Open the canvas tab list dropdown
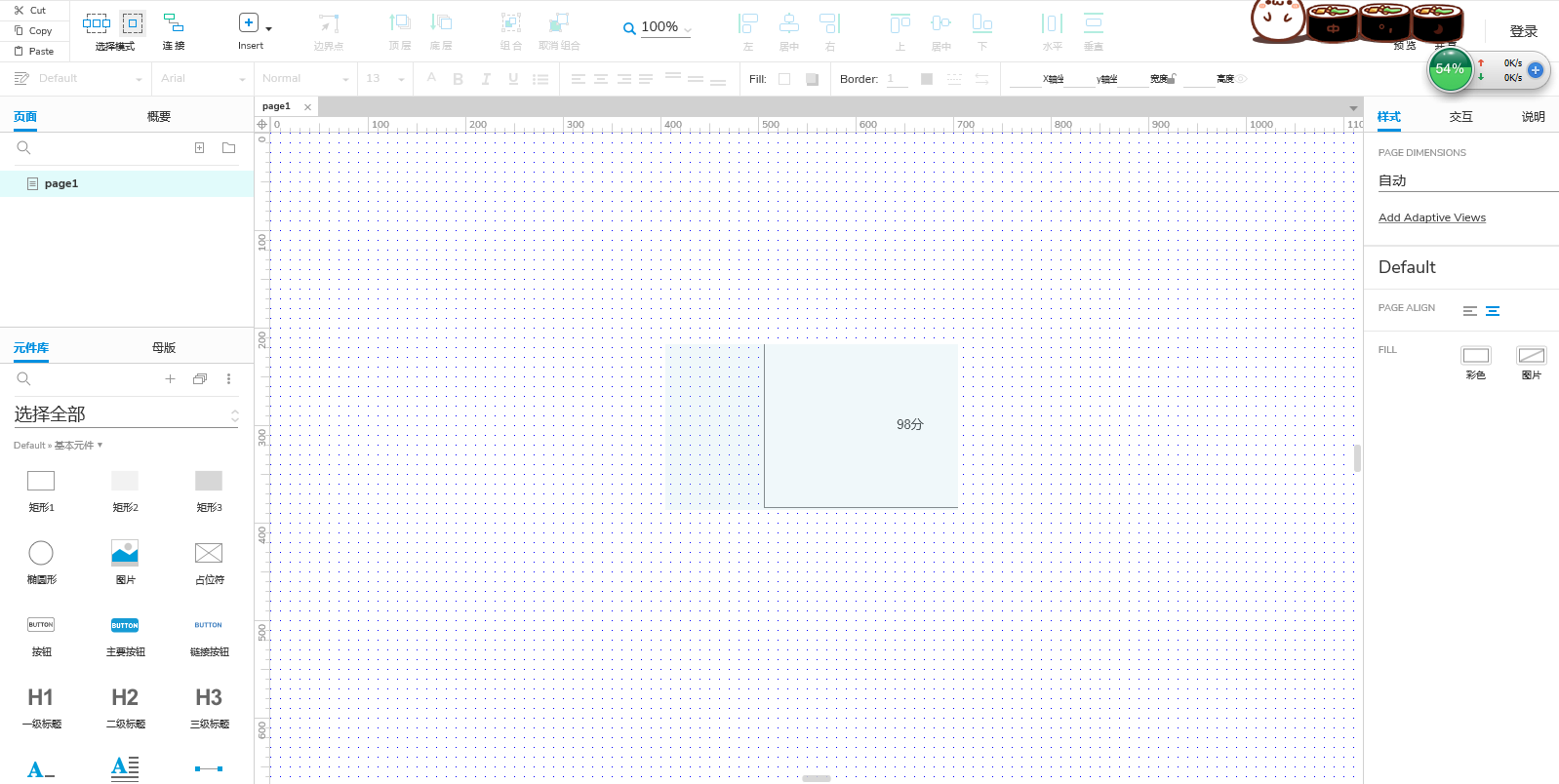 coord(1353,107)
